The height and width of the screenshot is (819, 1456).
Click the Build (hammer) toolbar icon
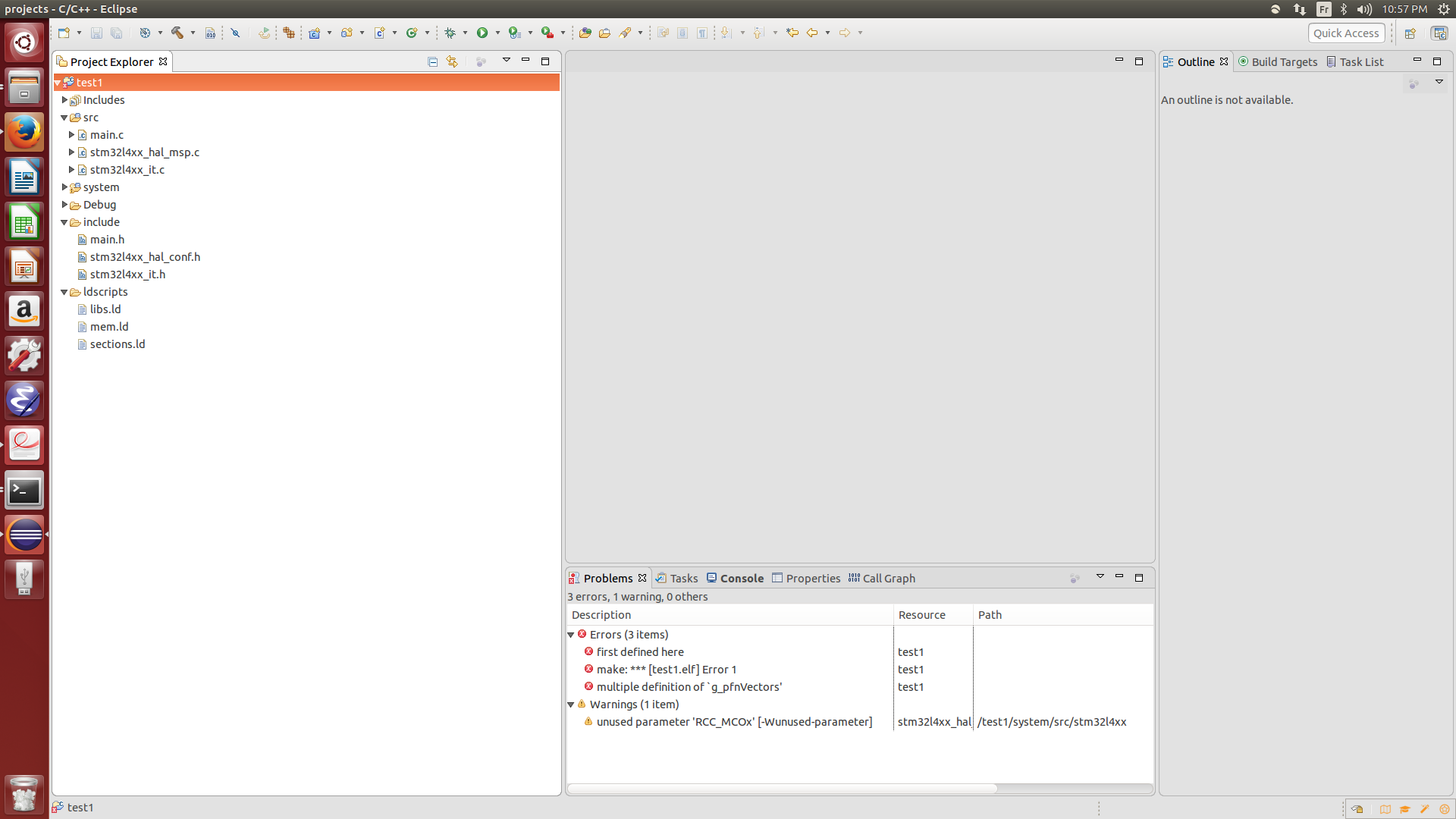tap(177, 33)
